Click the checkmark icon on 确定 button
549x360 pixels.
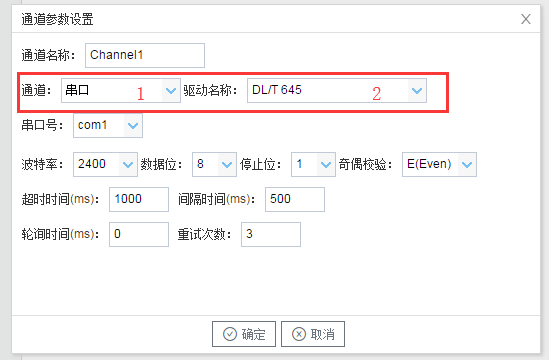point(230,334)
